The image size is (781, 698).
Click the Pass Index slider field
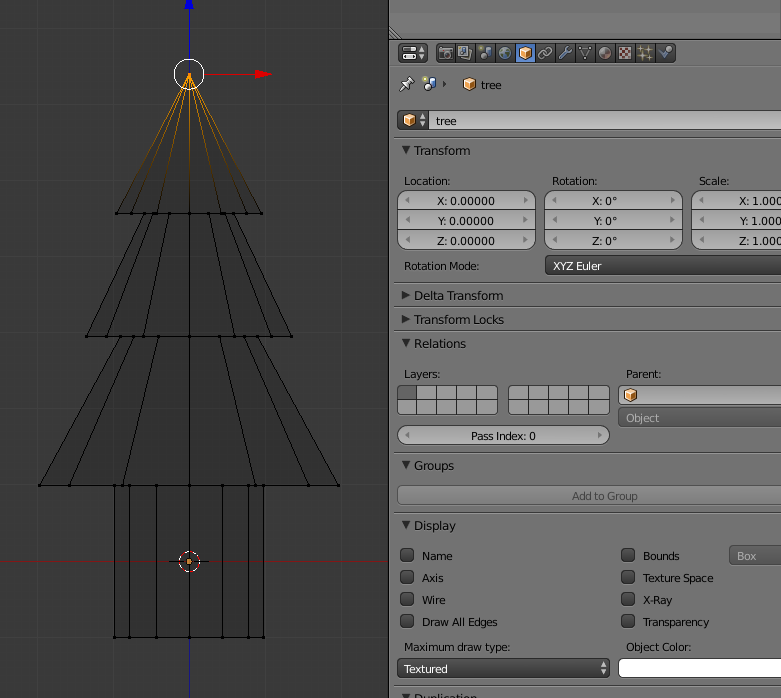pos(504,435)
